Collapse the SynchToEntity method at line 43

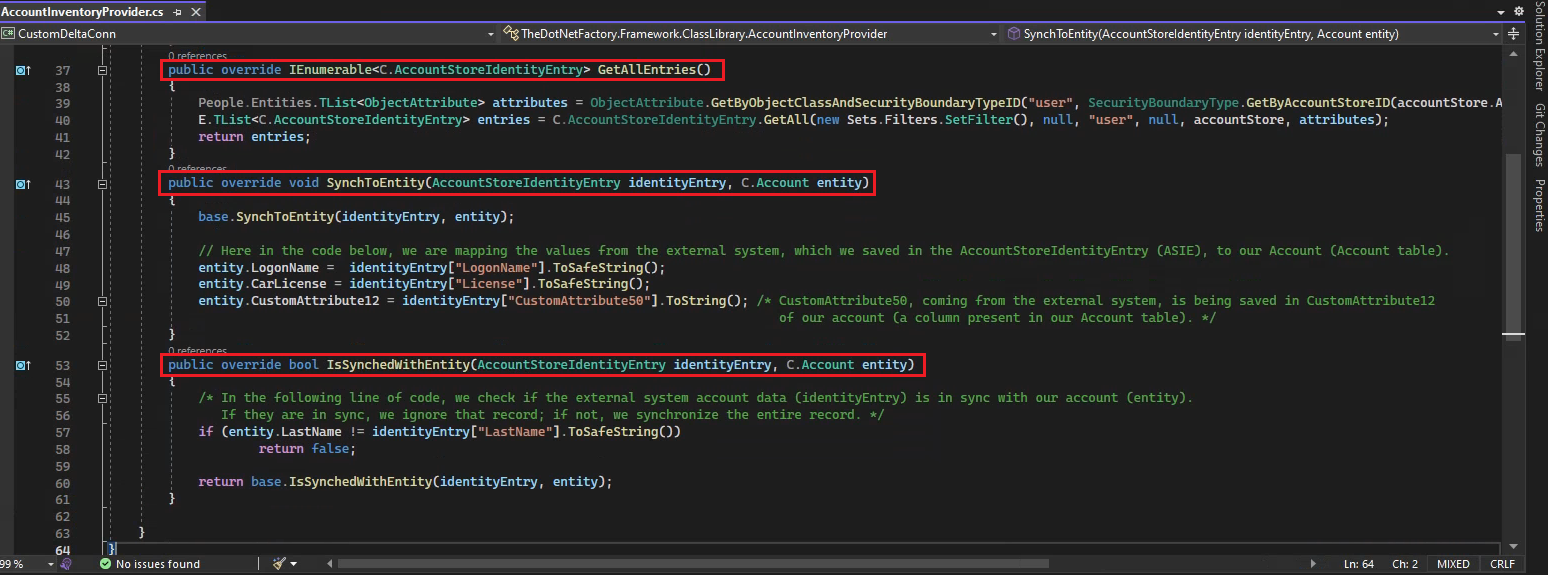102,184
